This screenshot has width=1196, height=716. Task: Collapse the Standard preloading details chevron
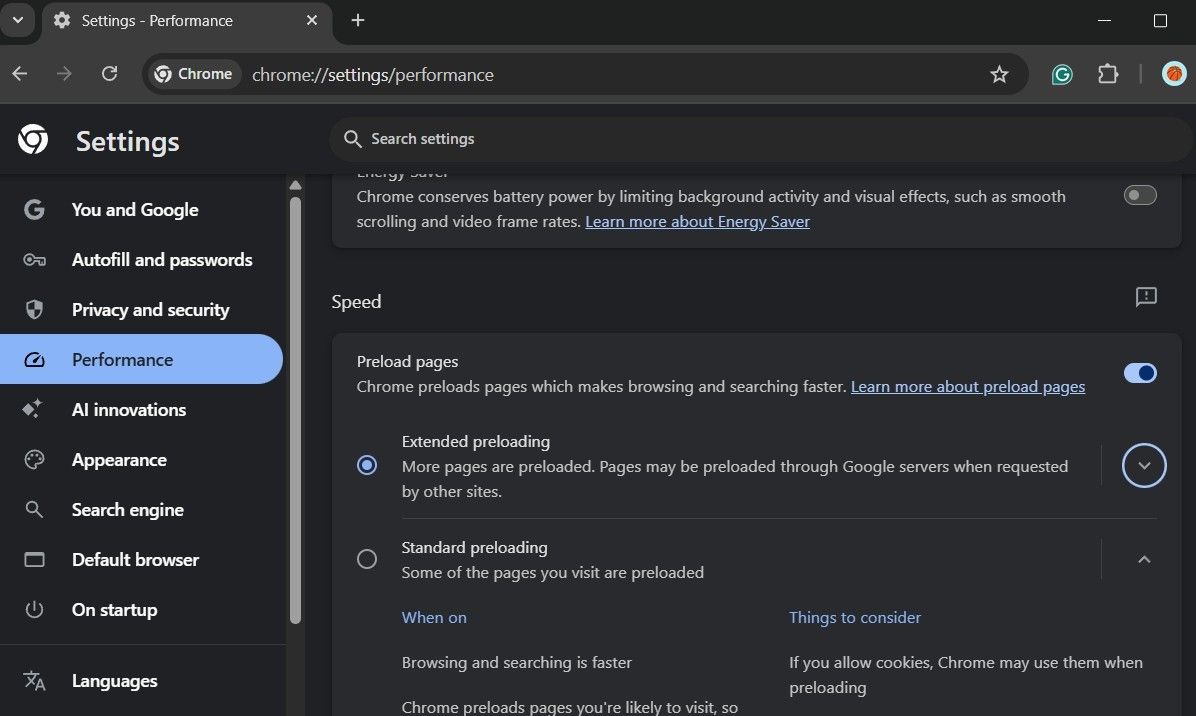tap(1144, 559)
